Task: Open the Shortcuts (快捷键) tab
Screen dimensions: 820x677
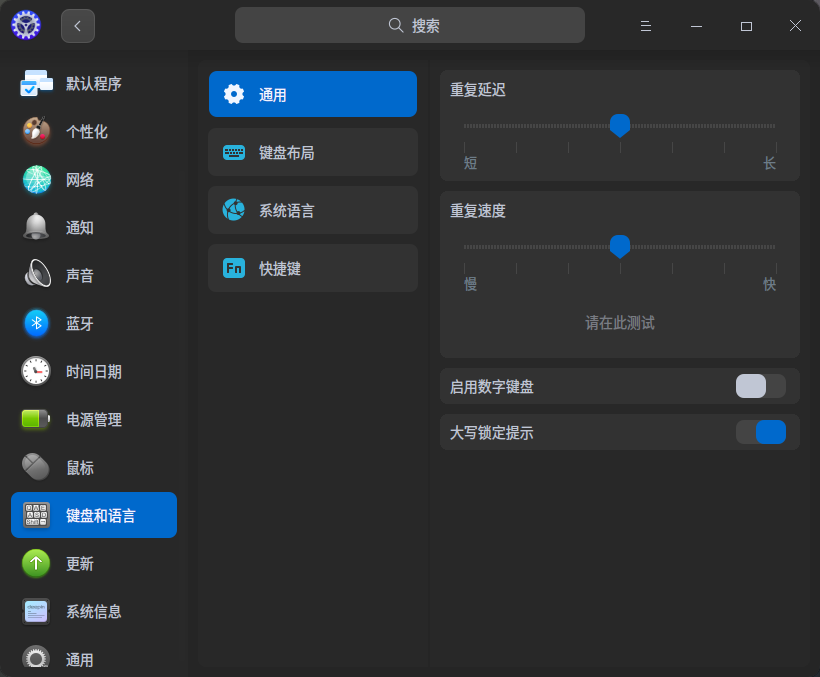Action: click(313, 268)
